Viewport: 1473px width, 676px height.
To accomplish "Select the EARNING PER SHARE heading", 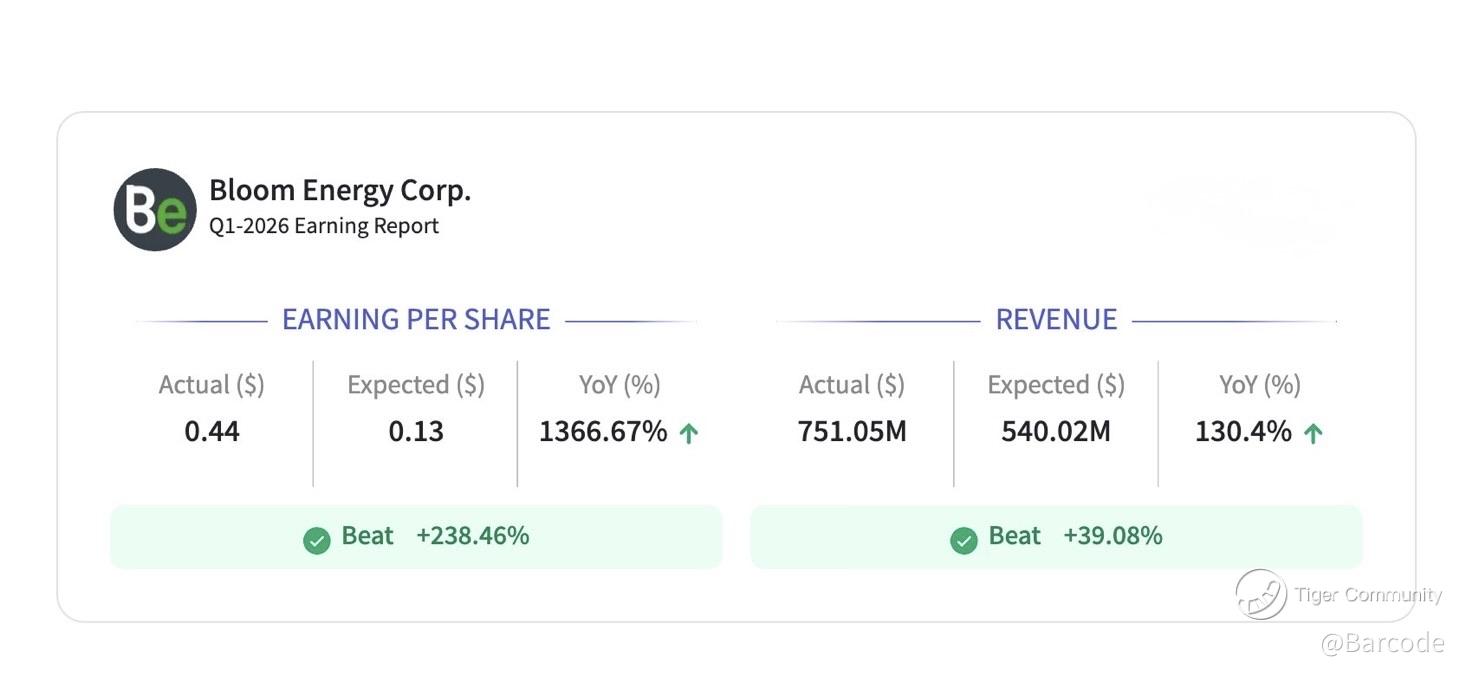I will point(416,319).
